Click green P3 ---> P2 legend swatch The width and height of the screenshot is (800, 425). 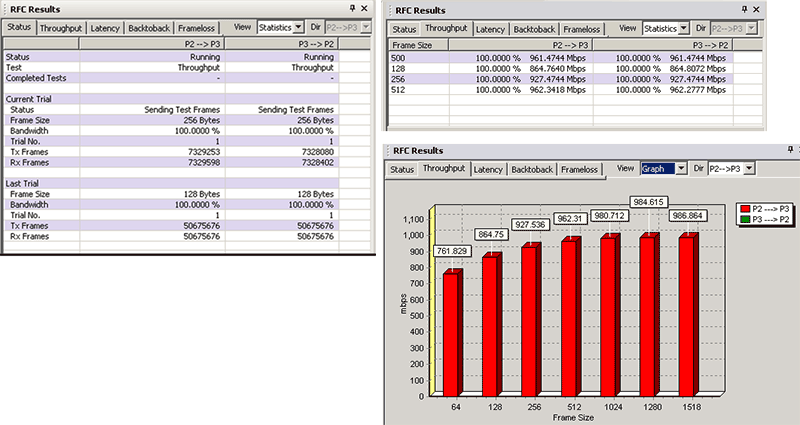[745, 219]
